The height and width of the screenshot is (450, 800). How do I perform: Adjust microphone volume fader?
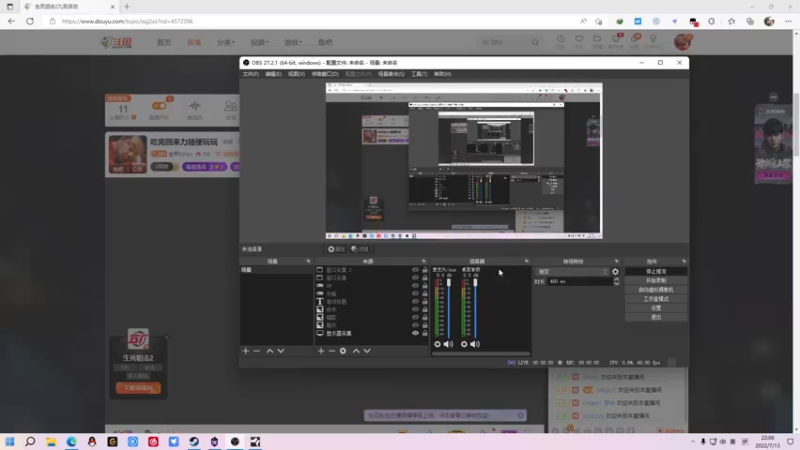[449, 282]
